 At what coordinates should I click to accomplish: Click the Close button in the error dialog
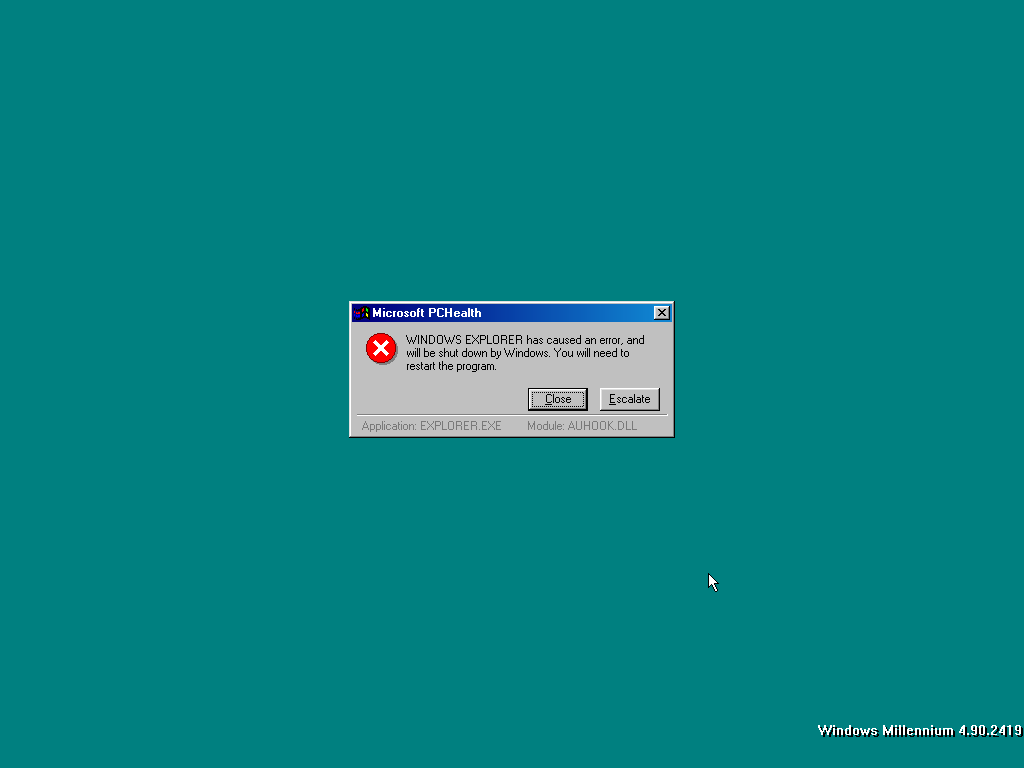click(558, 399)
